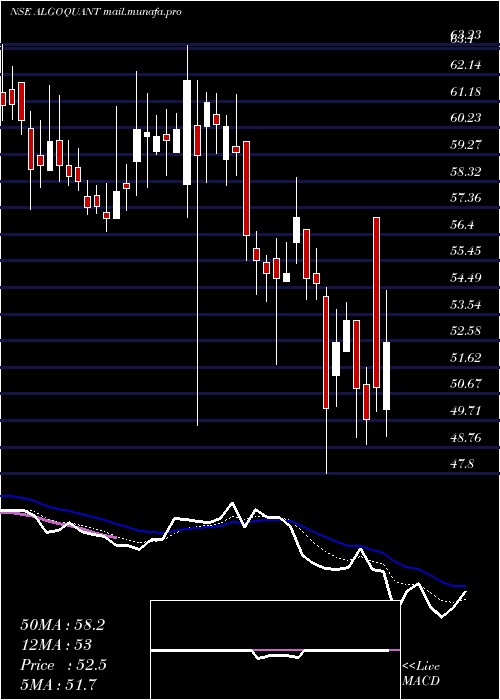
Task: Click the 59.27 price axis label
Action: [466, 145]
